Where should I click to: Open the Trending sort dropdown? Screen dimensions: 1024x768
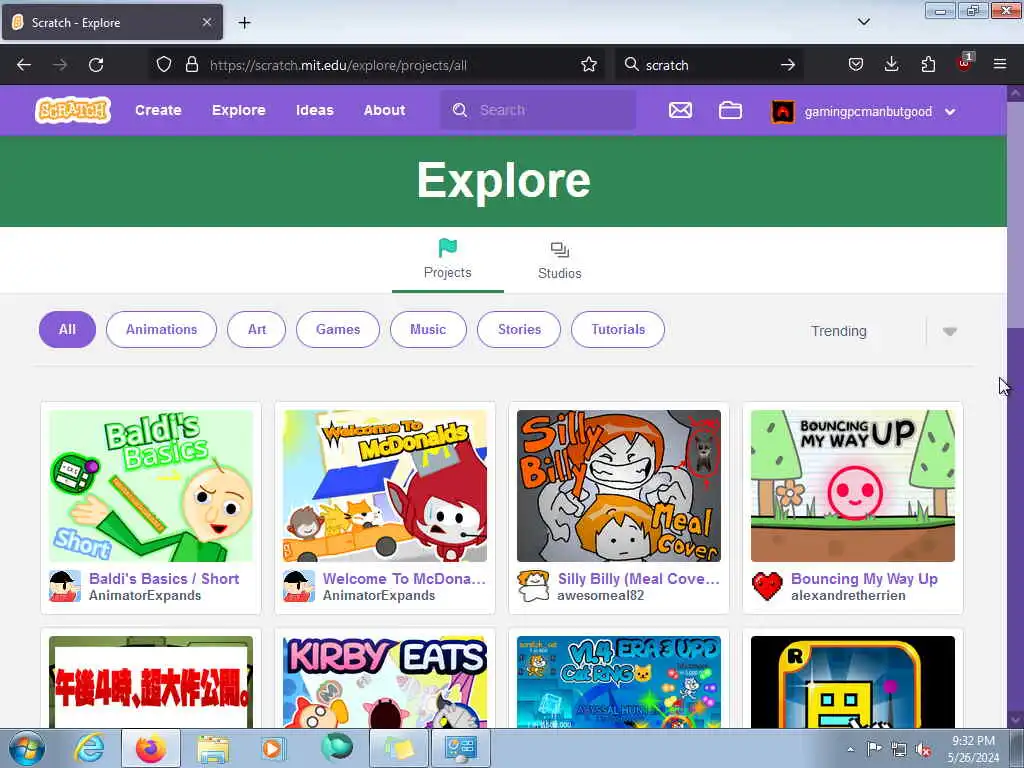(x=884, y=331)
